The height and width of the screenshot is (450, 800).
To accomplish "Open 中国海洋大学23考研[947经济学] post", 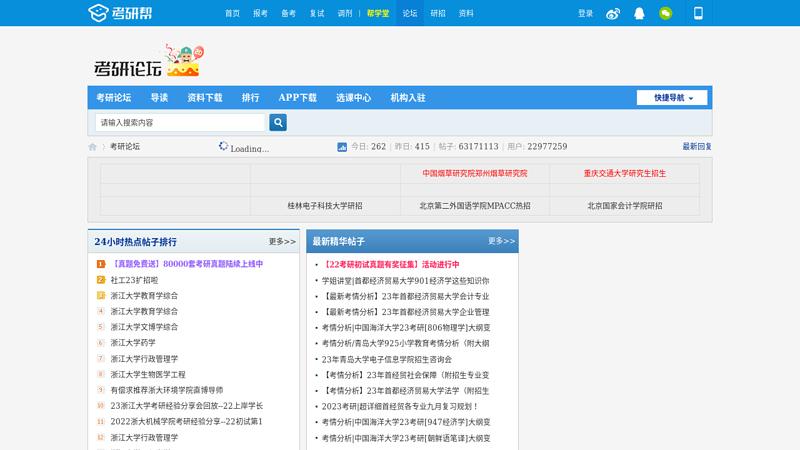I will pyautogui.click(x=406, y=422).
